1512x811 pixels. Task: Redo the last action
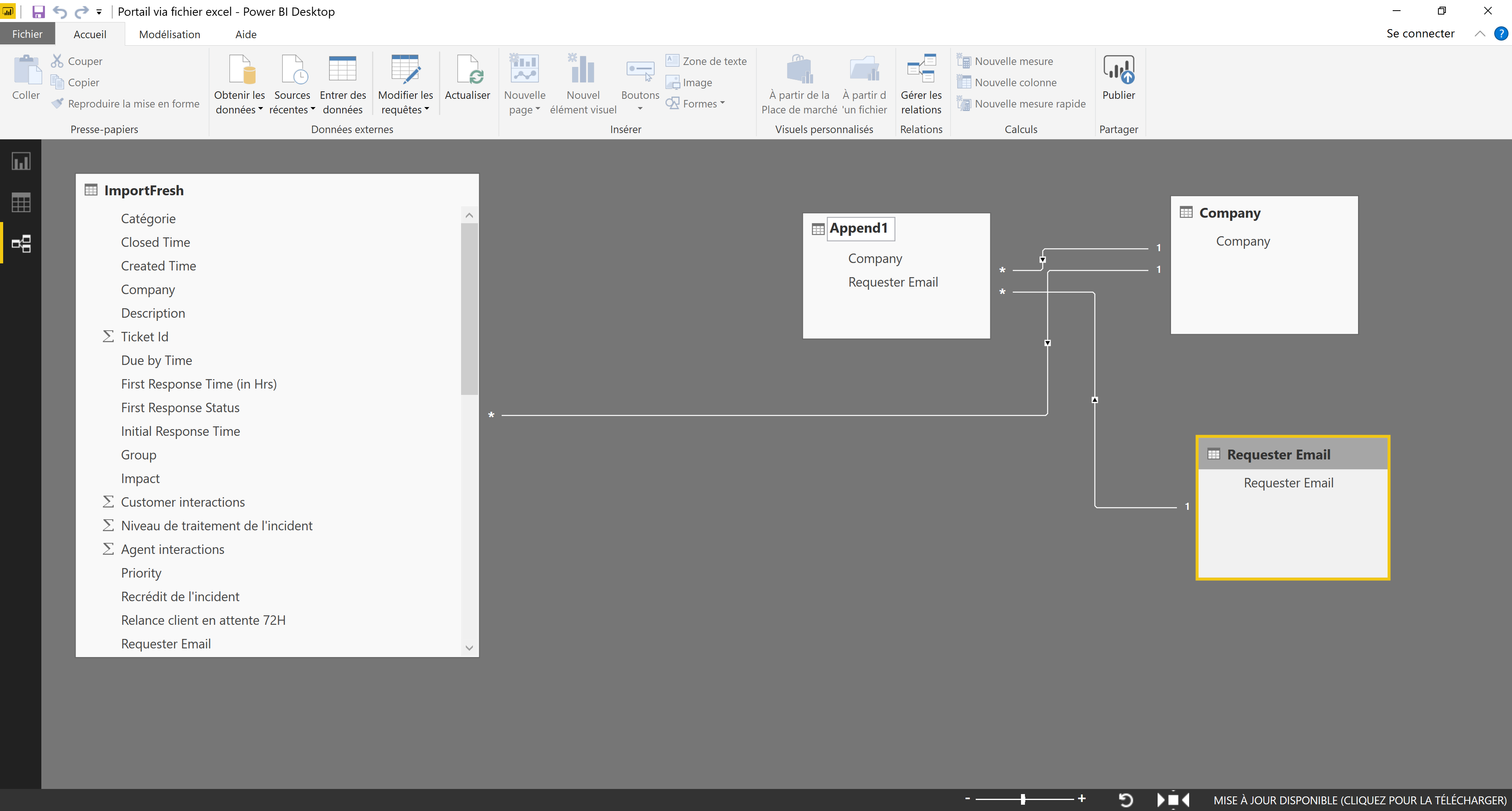click(81, 11)
